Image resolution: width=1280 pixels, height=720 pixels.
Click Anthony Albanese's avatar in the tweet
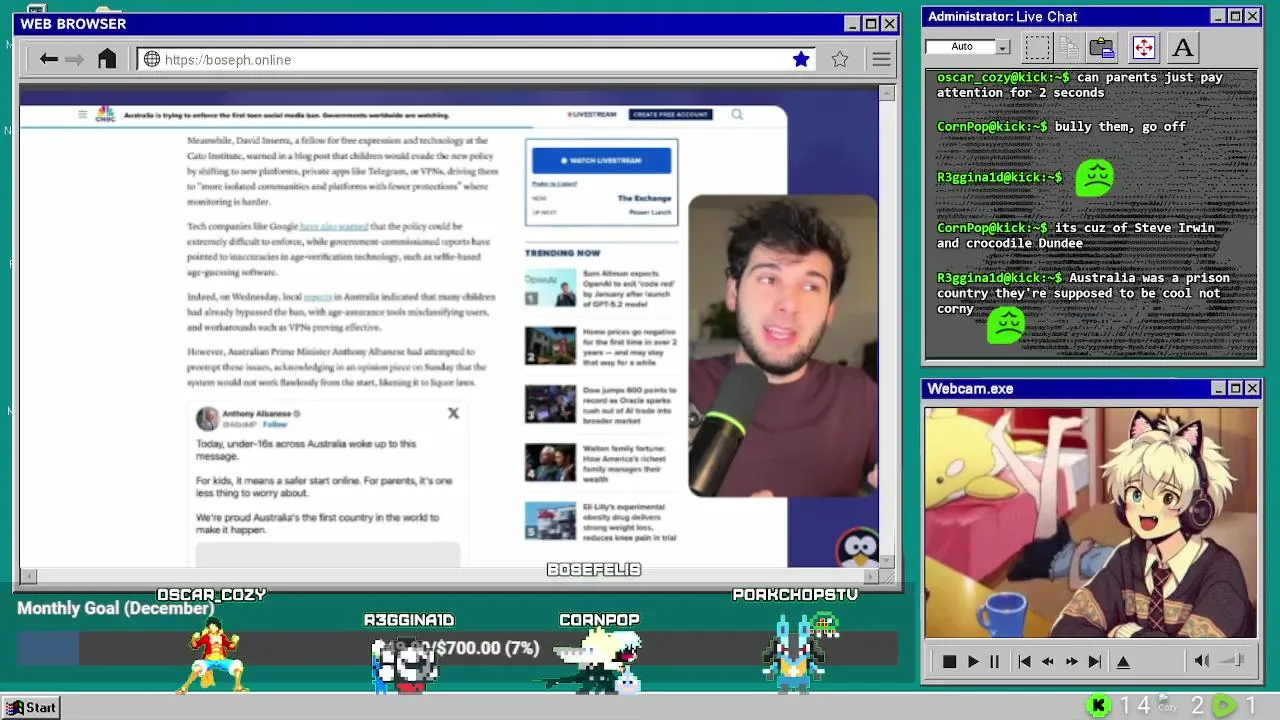(x=207, y=418)
